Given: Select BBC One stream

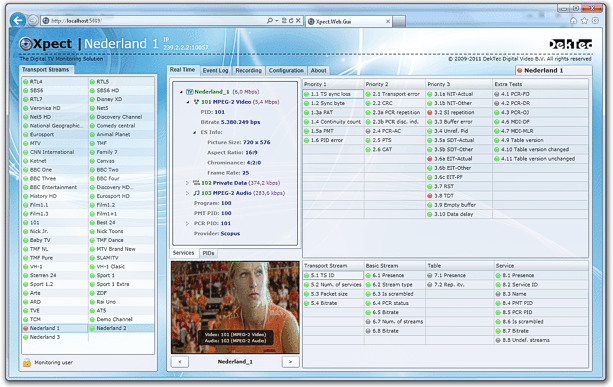Looking at the screenshot, I should [x=55, y=170].
